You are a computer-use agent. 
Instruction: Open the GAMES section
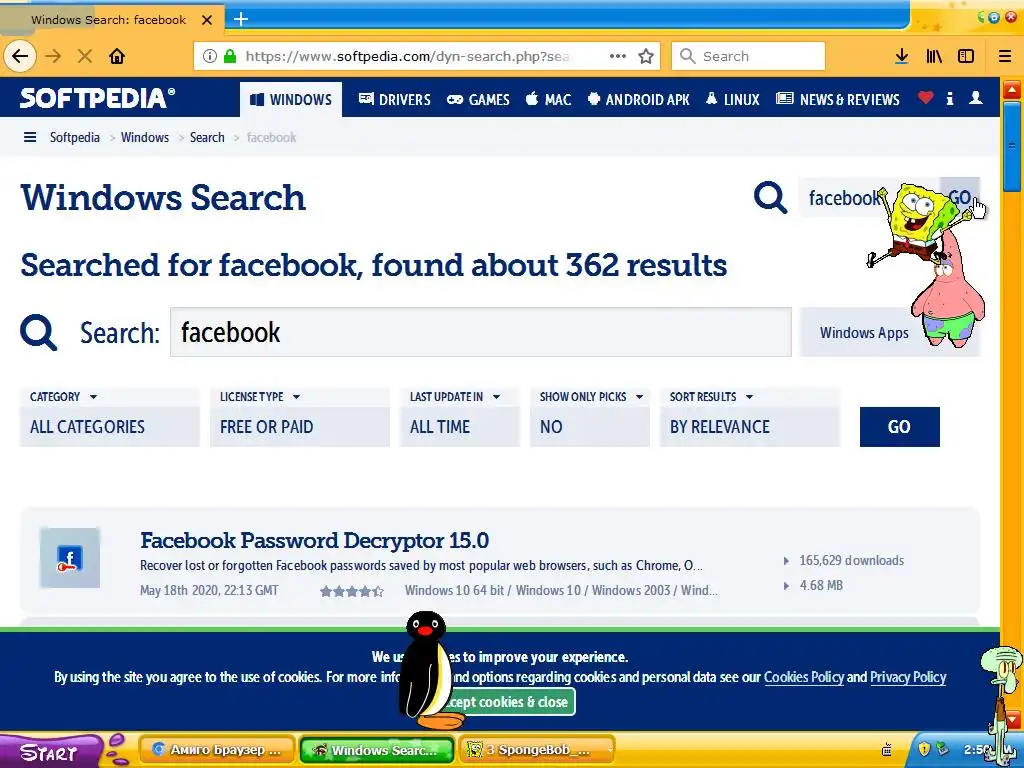pyautogui.click(x=478, y=99)
